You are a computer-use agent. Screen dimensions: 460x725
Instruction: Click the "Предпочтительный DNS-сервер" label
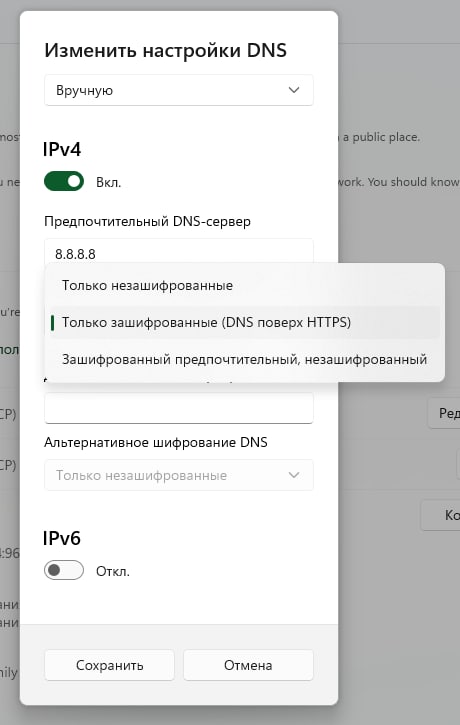tap(147, 221)
